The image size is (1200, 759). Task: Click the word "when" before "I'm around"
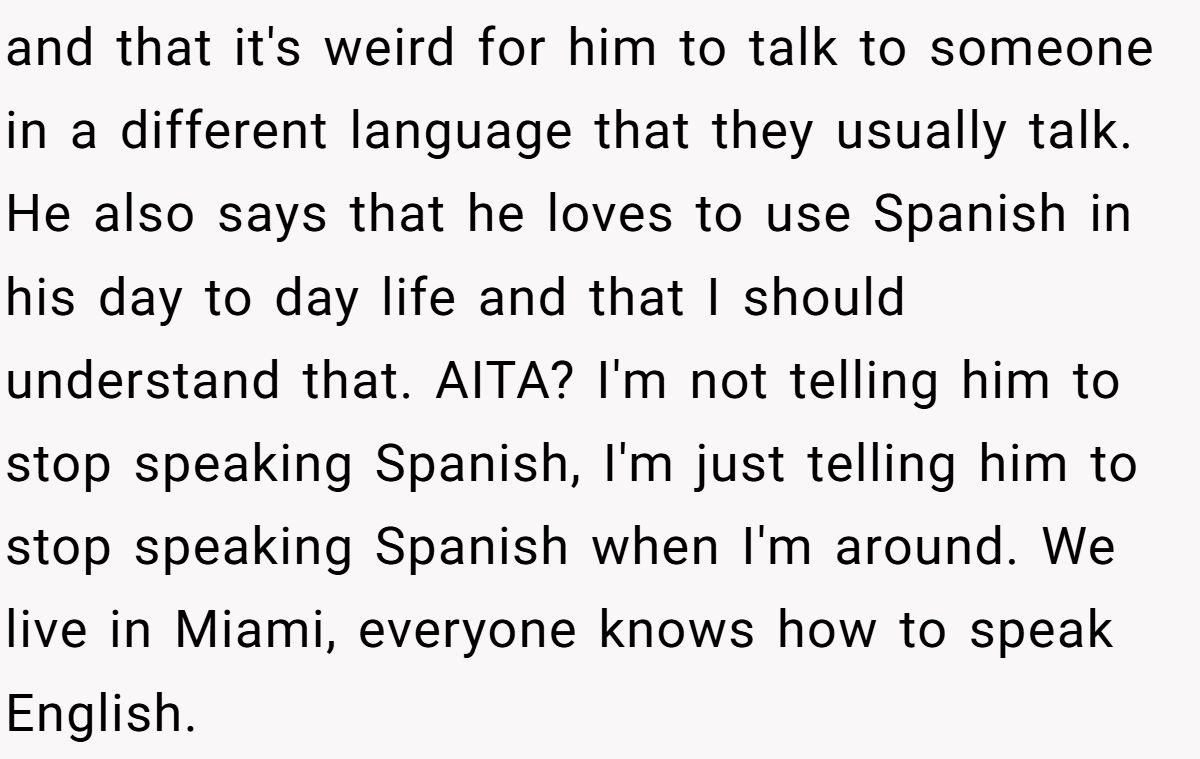(x=656, y=547)
